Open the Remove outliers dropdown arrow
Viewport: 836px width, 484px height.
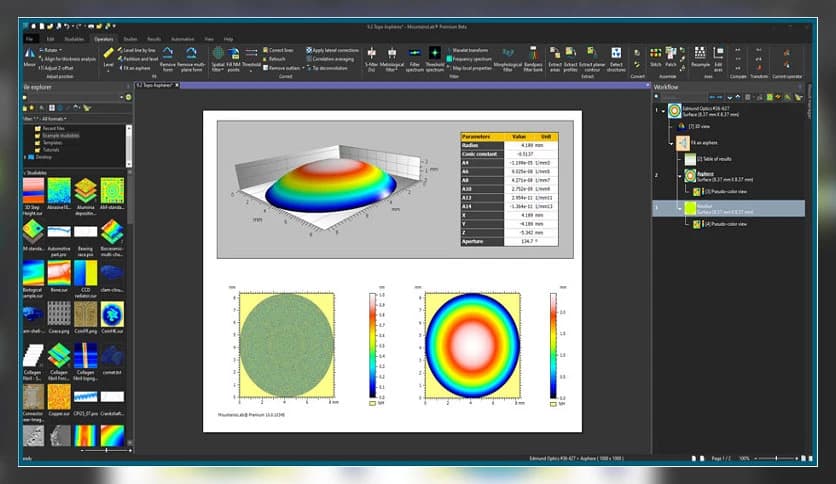pyautogui.click(x=299, y=67)
